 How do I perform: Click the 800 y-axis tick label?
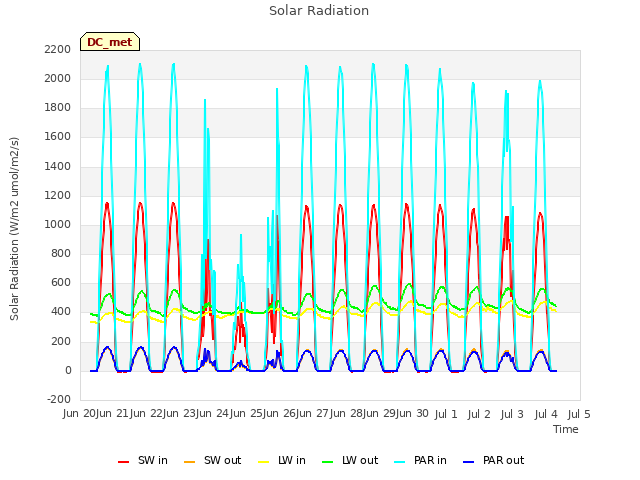(61, 253)
